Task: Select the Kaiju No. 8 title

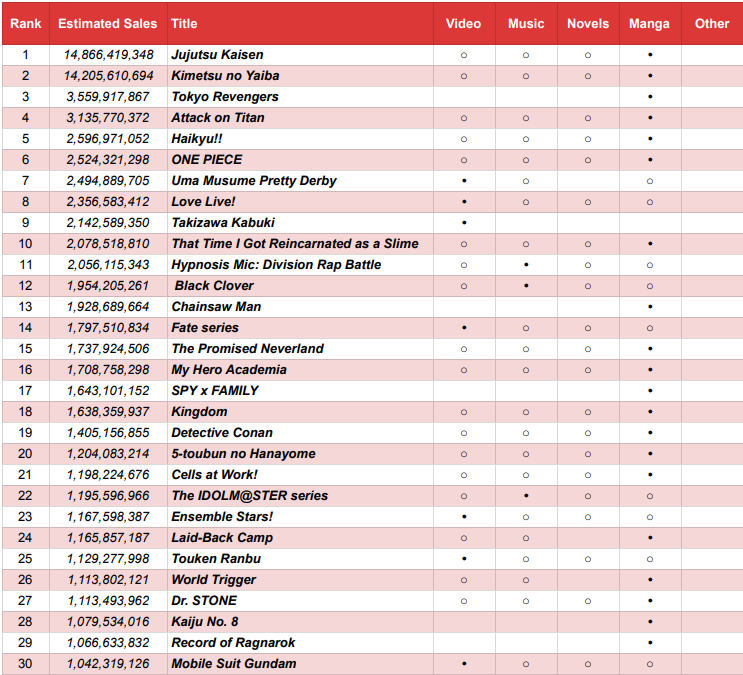Action: tap(205, 621)
